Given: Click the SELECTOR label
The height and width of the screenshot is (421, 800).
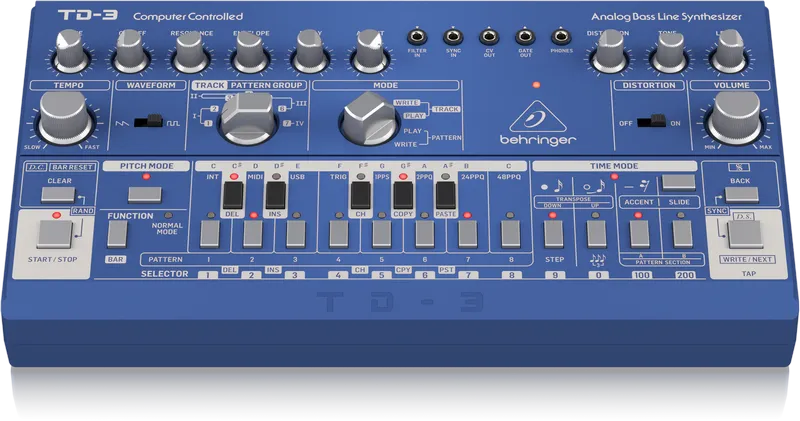Looking at the screenshot, I should [x=164, y=274].
